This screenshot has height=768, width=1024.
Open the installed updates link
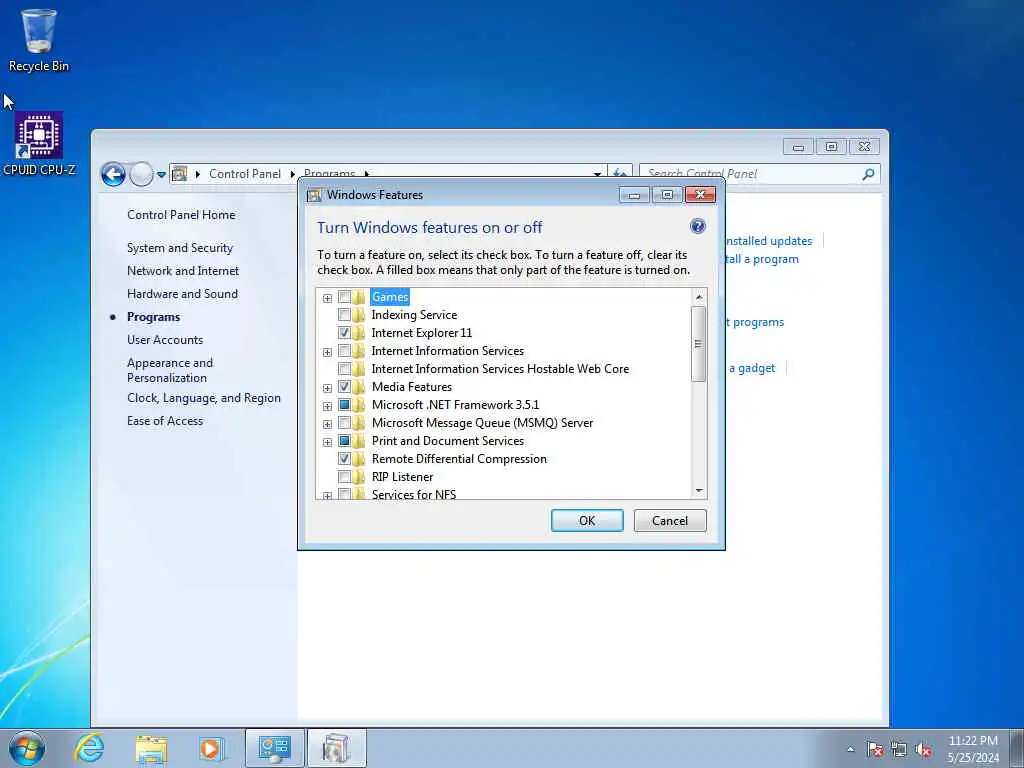(x=769, y=241)
